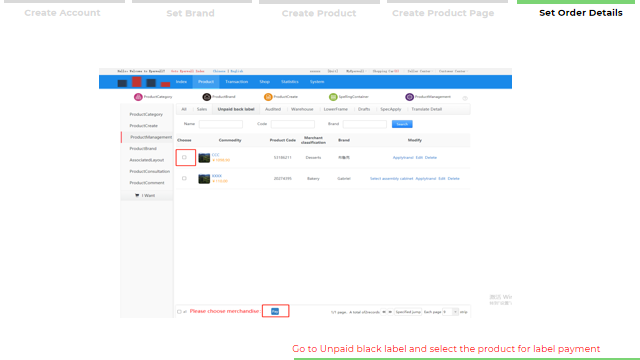
Task: Expand the Customer Center top menu
Action: (x=453, y=71)
